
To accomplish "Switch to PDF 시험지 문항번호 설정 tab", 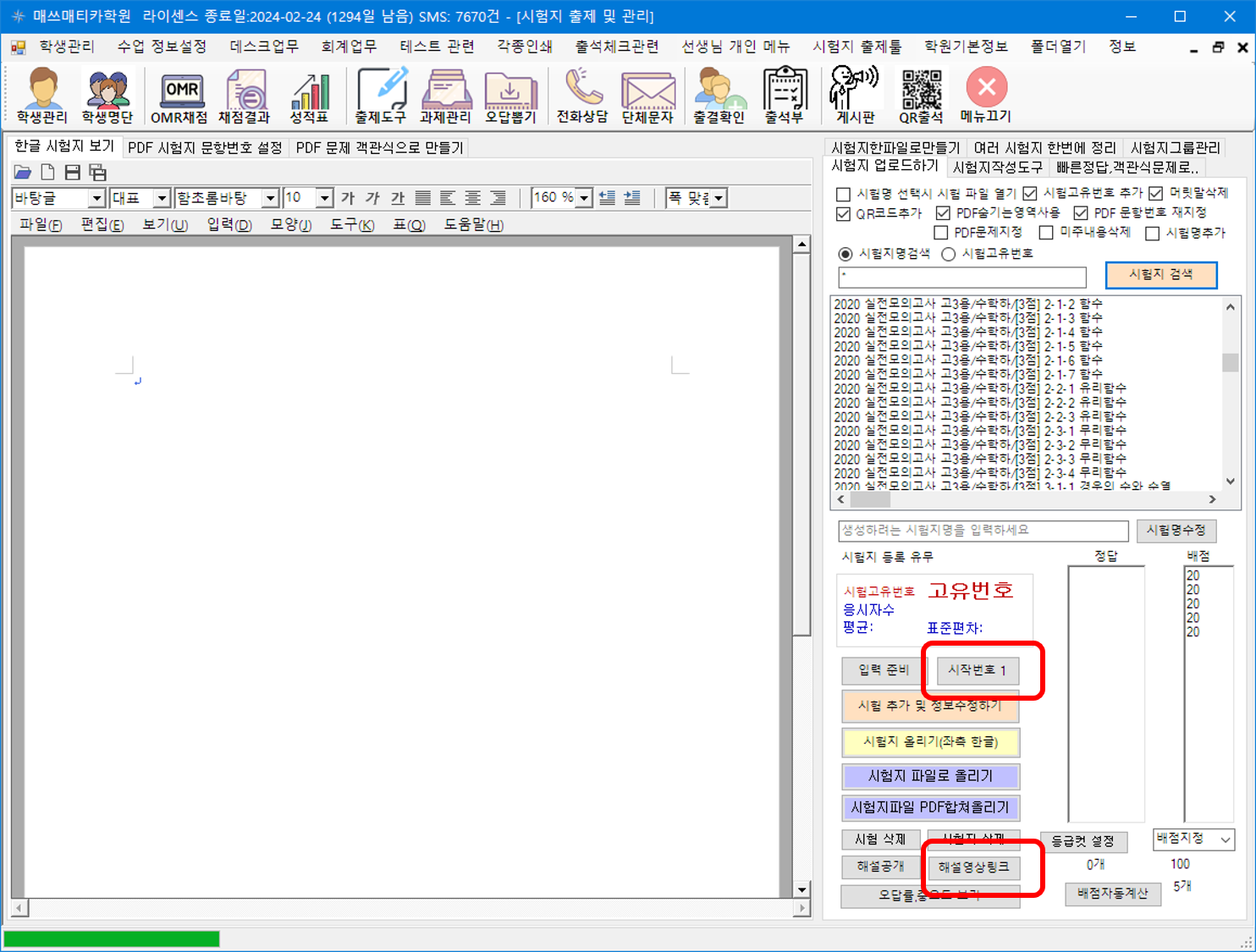I will [x=205, y=148].
